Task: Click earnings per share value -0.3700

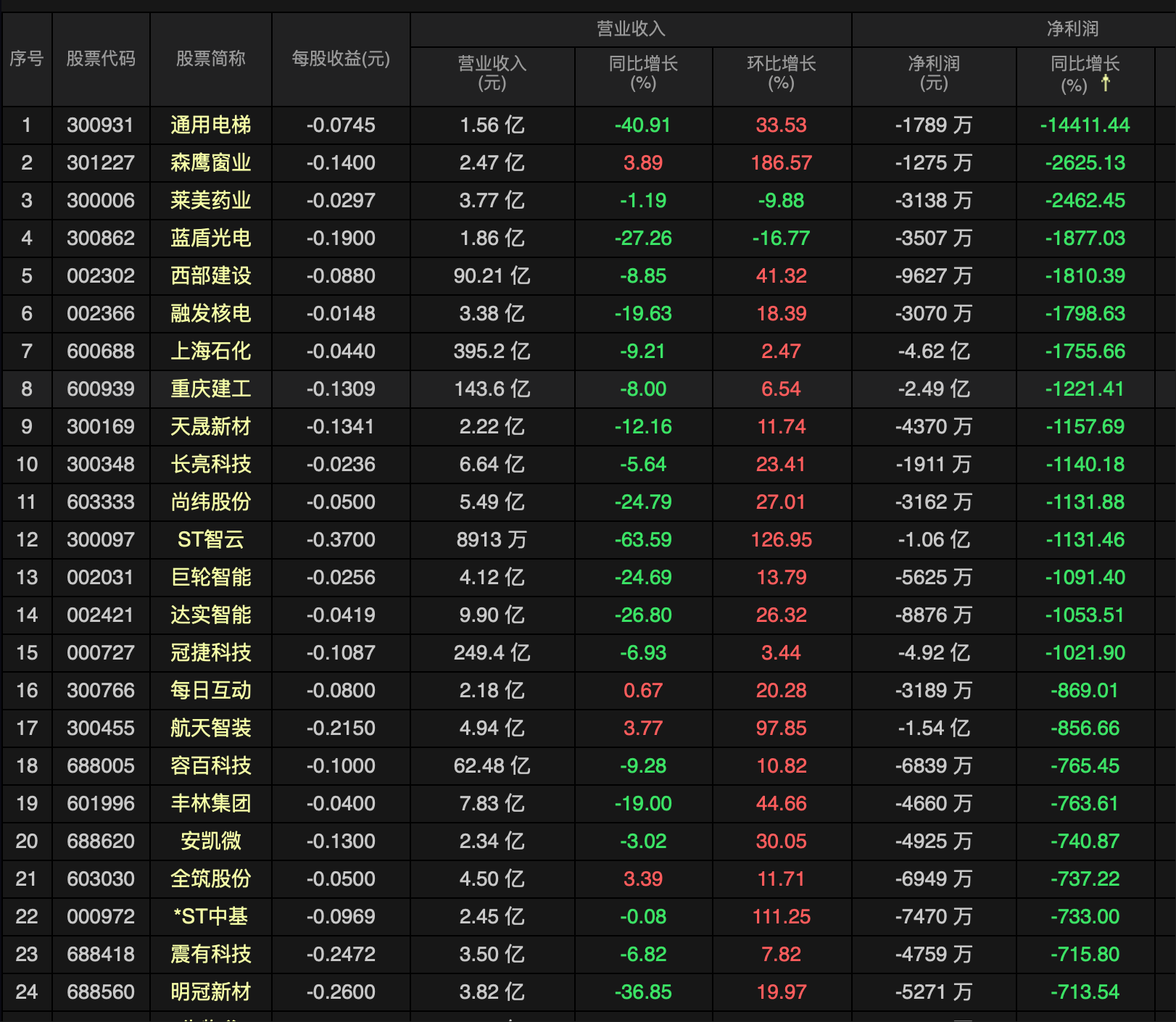Action: [341, 540]
